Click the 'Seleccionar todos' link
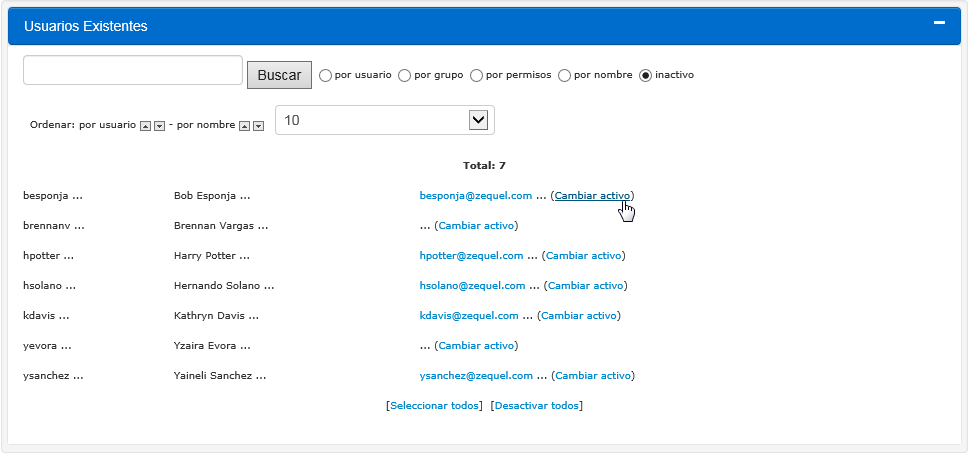The width and height of the screenshot is (970, 456). click(434, 406)
